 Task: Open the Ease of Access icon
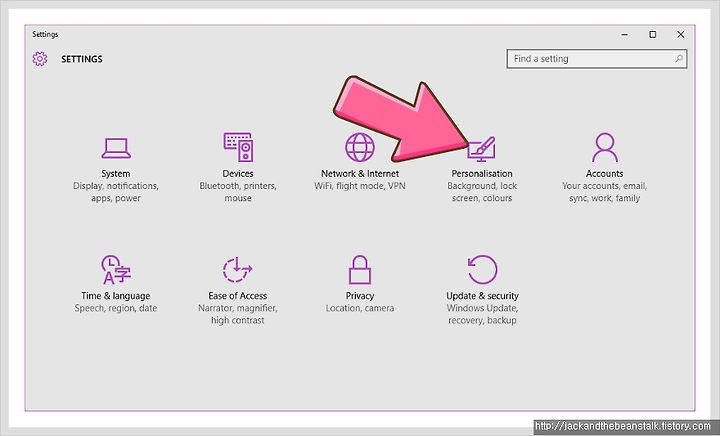tap(237, 269)
